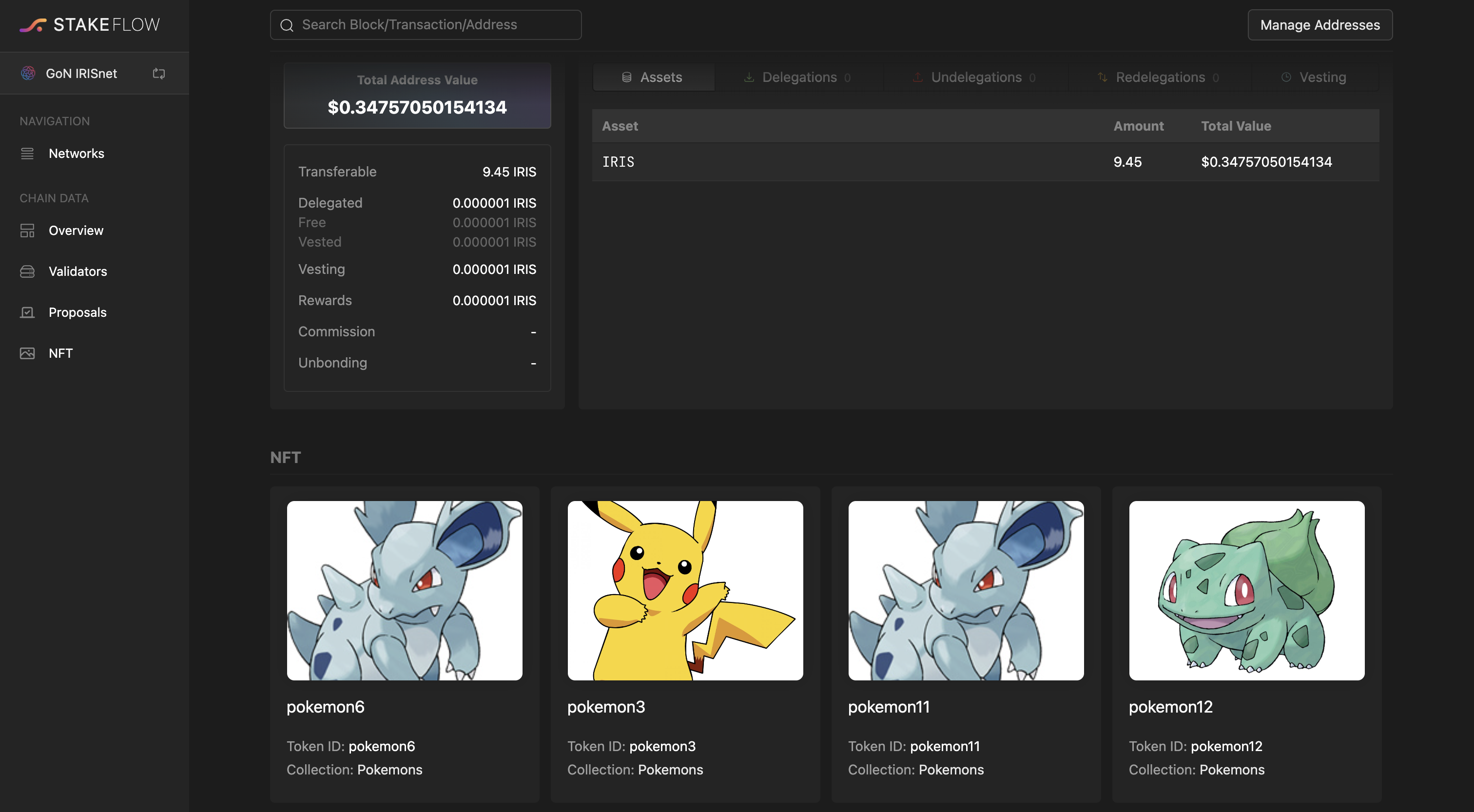
Task: Expand the Undelegations section
Action: click(x=976, y=77)
